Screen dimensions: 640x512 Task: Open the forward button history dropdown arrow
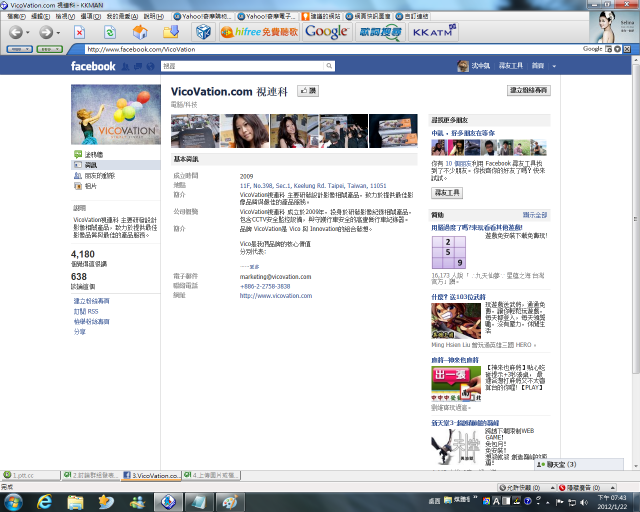point(58,33)
